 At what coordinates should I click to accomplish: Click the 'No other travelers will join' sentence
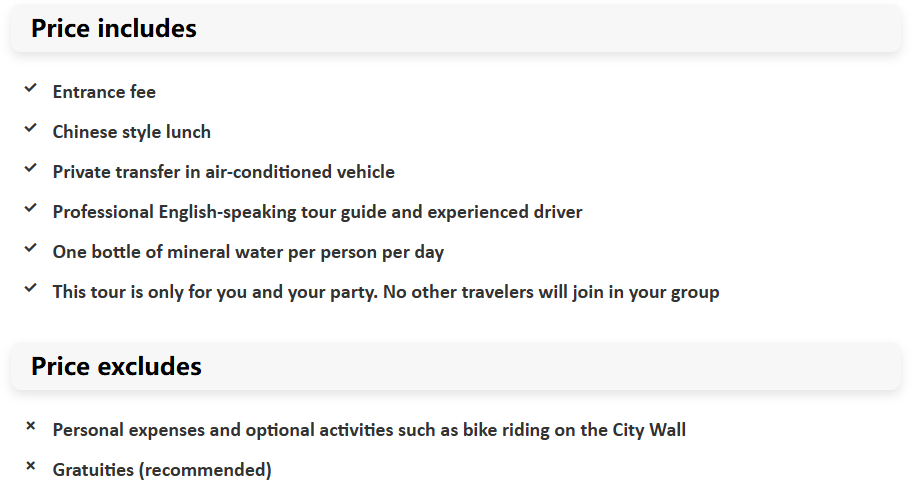[551, 292]
